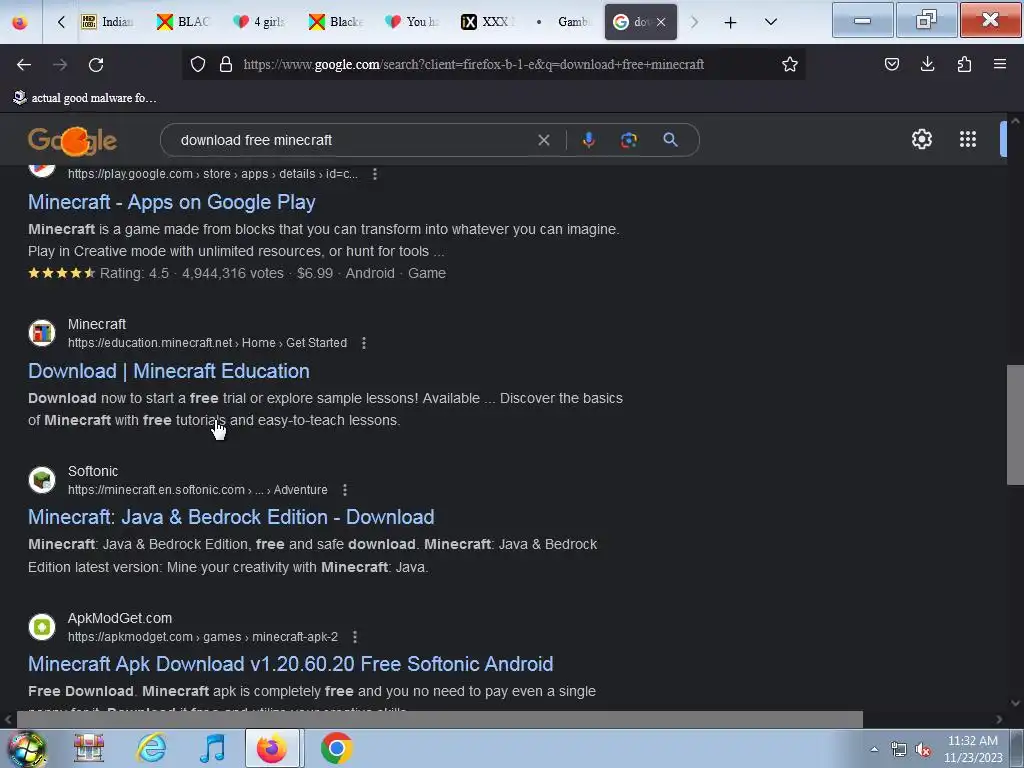This screenshot has height=768, width=1024.
Task: Click the Google logo
Action: [72, 140]
